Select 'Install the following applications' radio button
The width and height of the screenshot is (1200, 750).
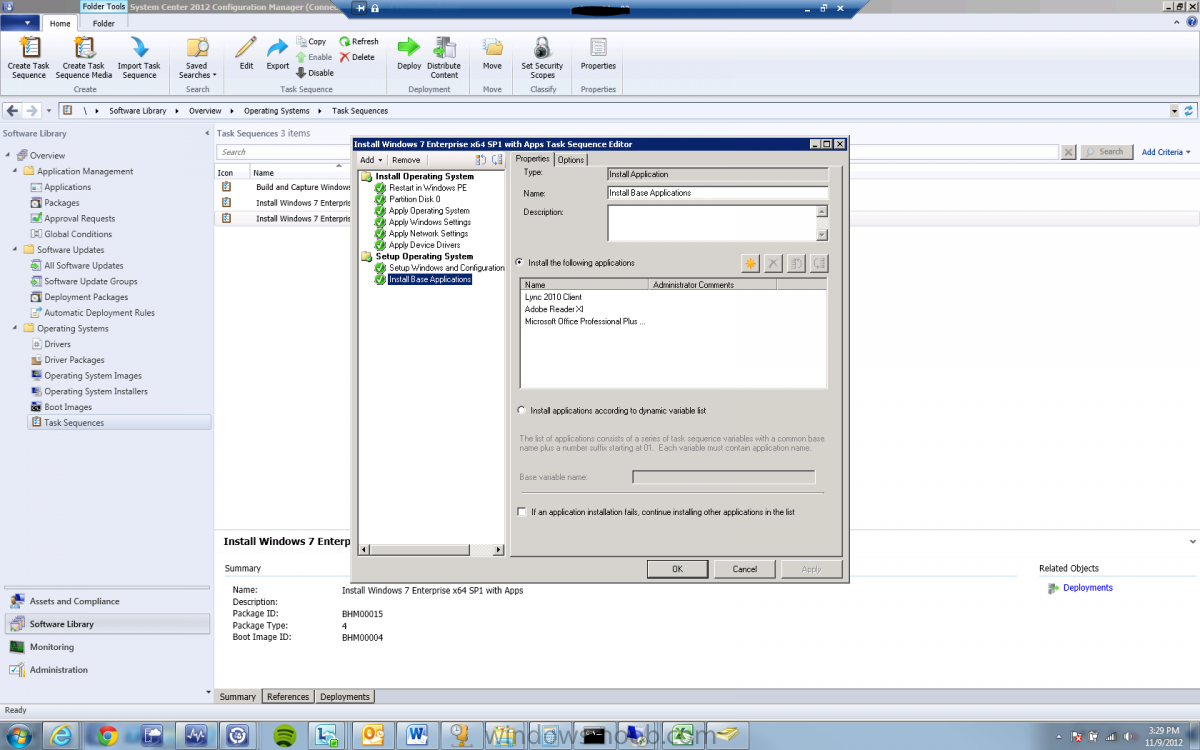(x=520, y=263)
